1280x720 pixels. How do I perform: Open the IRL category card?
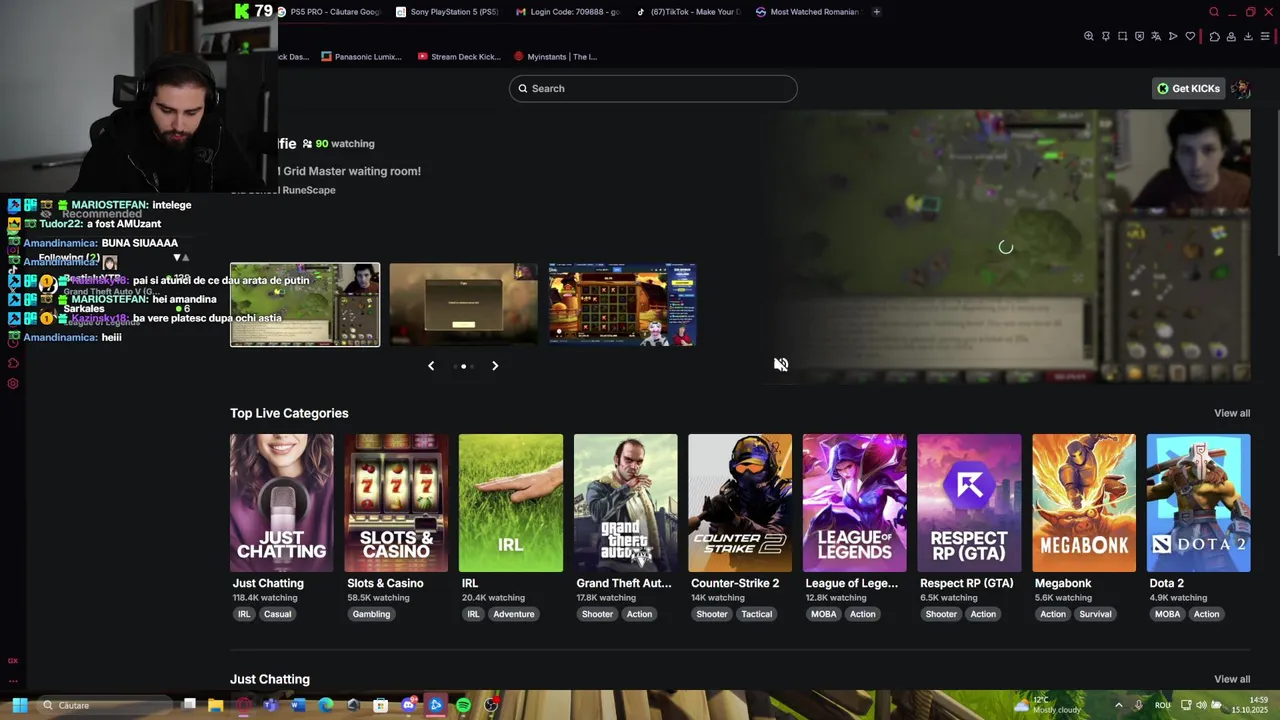pos(511,503)
